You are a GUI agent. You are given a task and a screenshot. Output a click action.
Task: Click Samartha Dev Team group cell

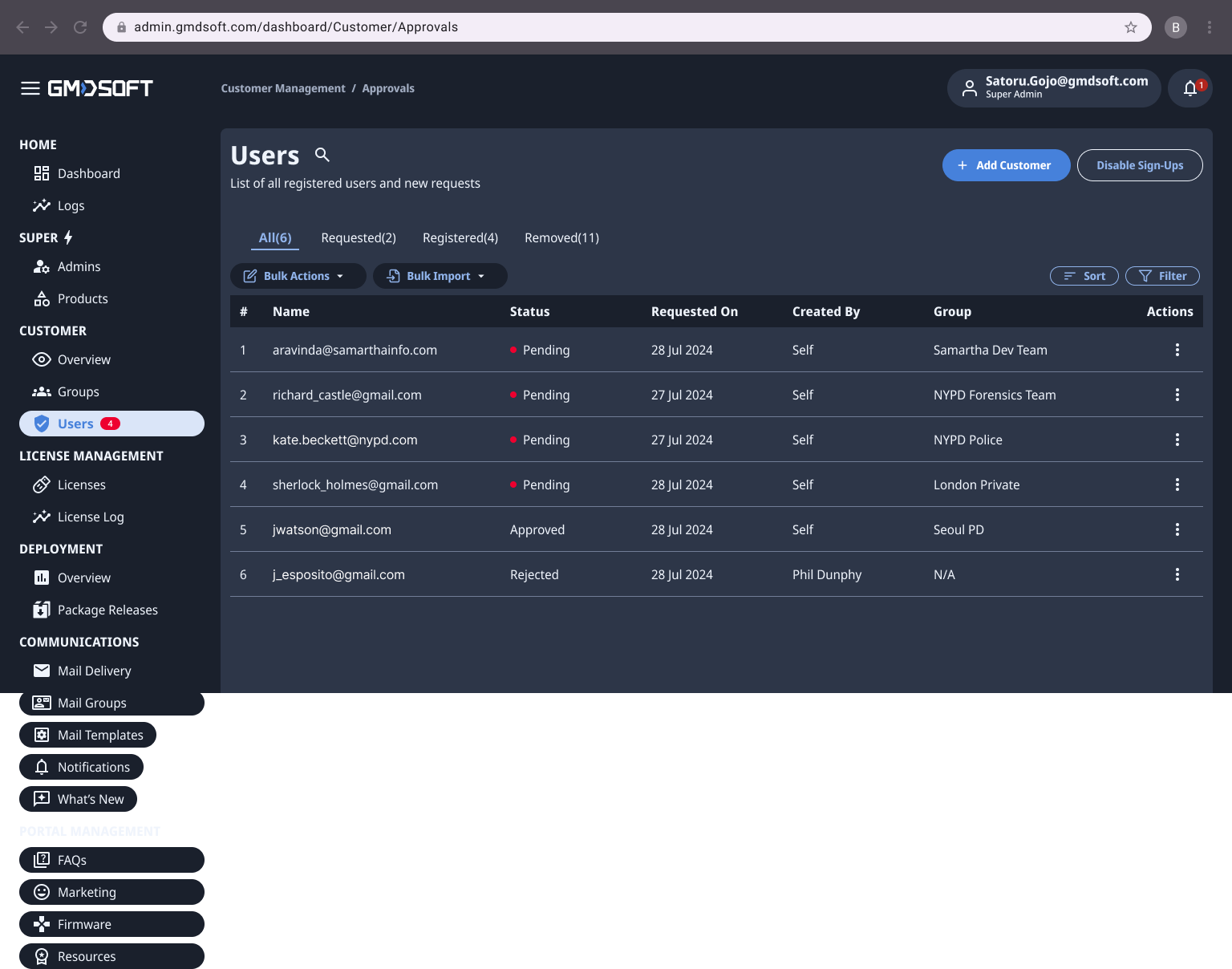[x=991, y=350]
